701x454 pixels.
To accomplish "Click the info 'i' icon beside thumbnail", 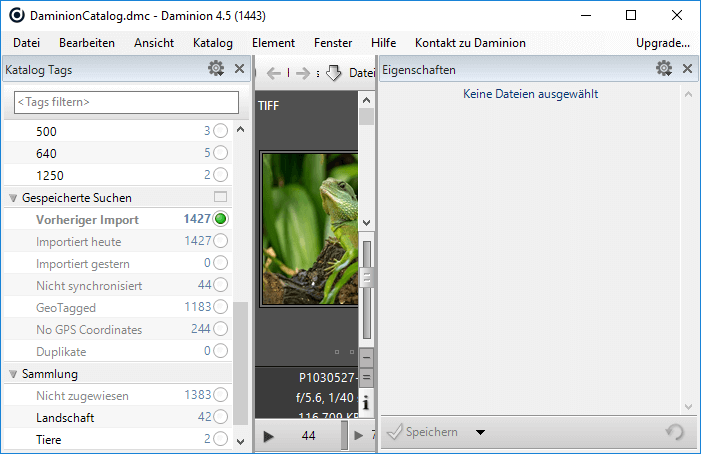I will tap(366, 402).
